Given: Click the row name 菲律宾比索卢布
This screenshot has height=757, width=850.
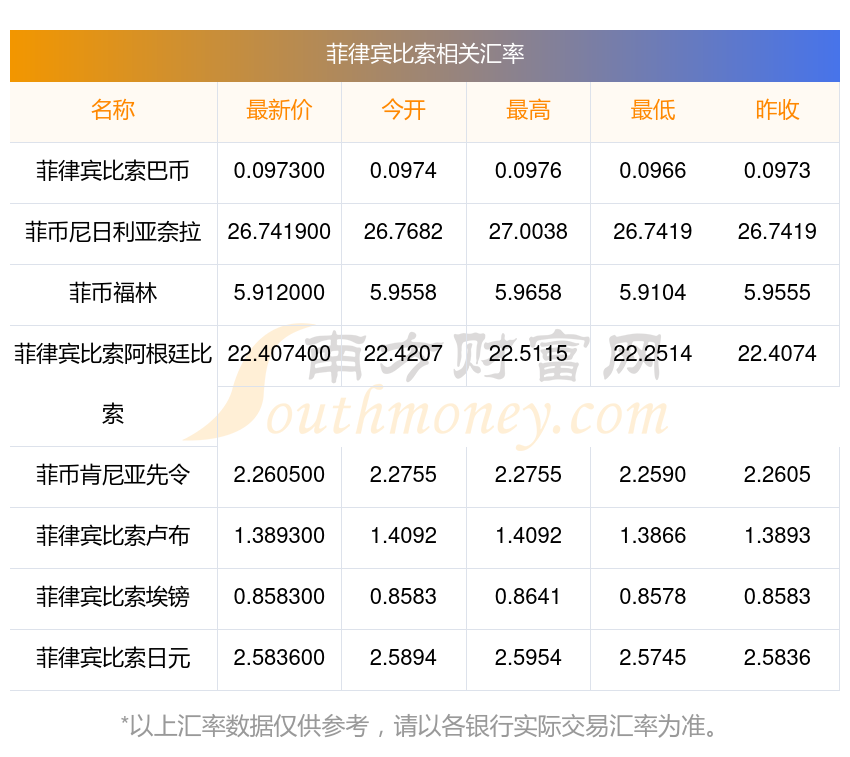Looking at the screenshot, I should click(x=113, y=536).
